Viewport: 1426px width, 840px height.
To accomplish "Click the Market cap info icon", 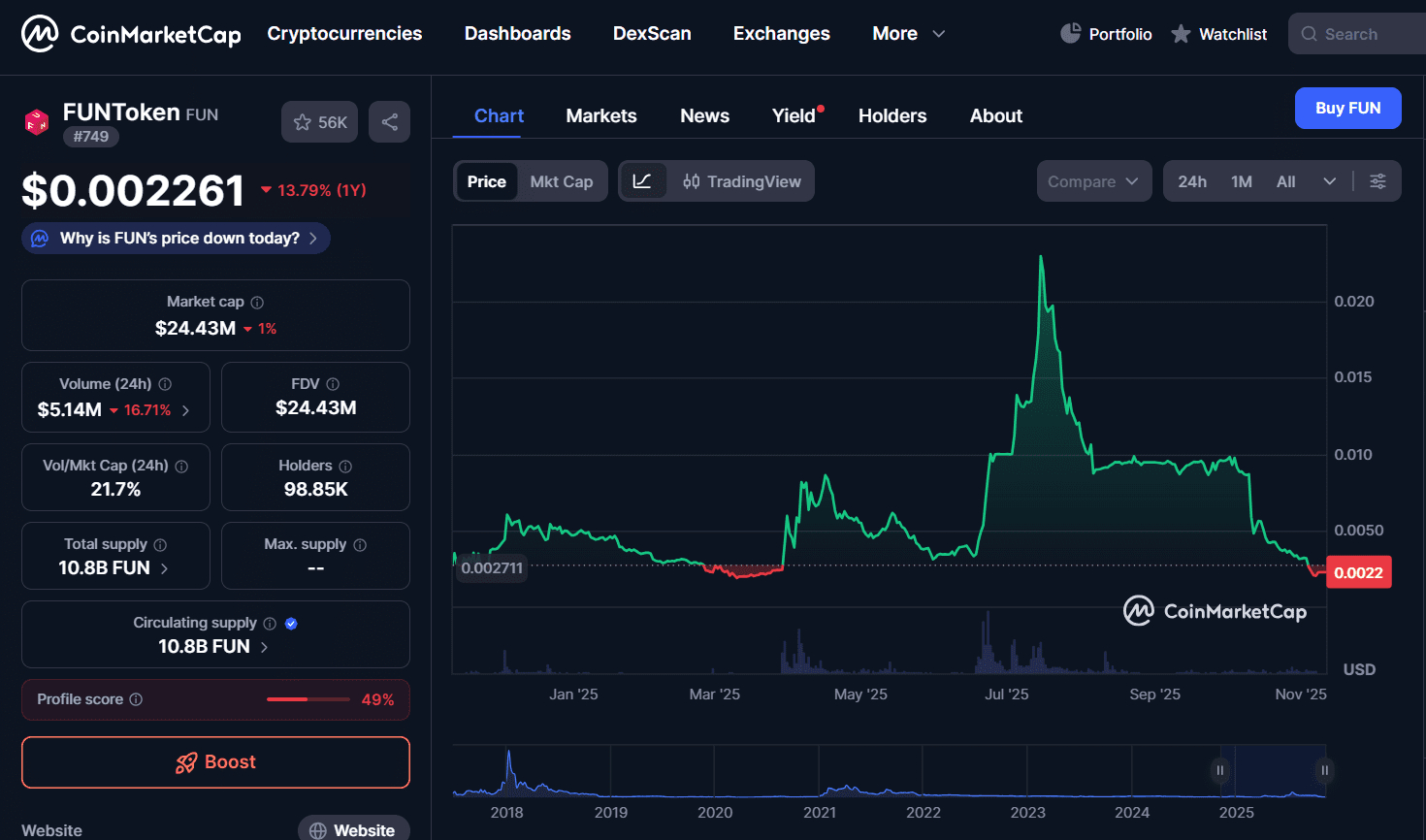I will tap(257, 303).
